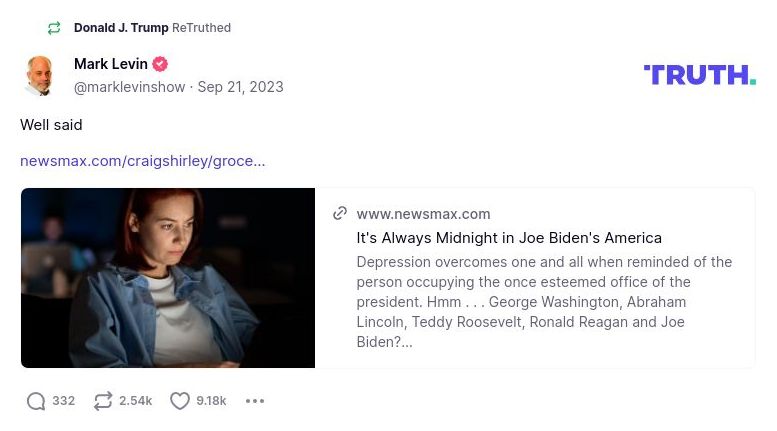Click the 9.18k likes count
Viewport: 777px width, 431px height.
[211, 401]
